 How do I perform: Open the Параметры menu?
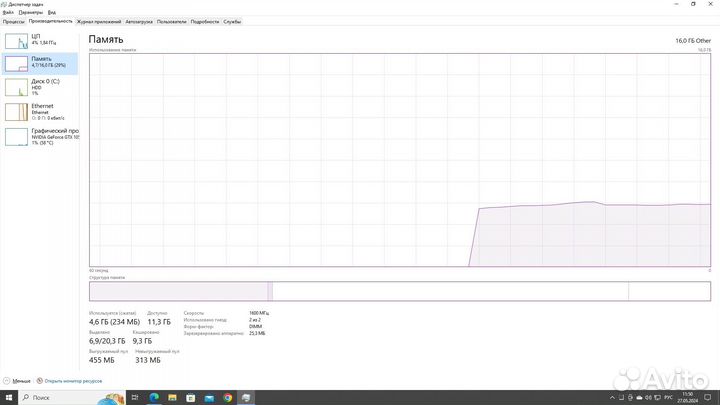30,12
